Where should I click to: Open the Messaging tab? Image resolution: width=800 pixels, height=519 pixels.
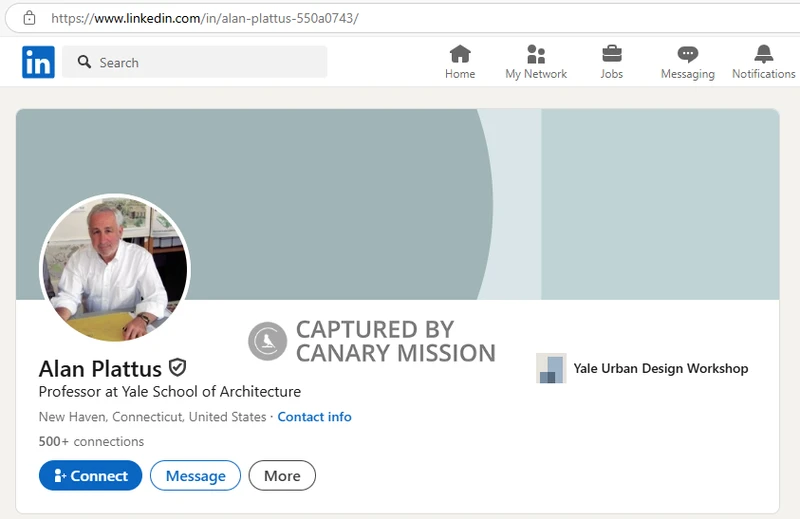coord(687,62)
